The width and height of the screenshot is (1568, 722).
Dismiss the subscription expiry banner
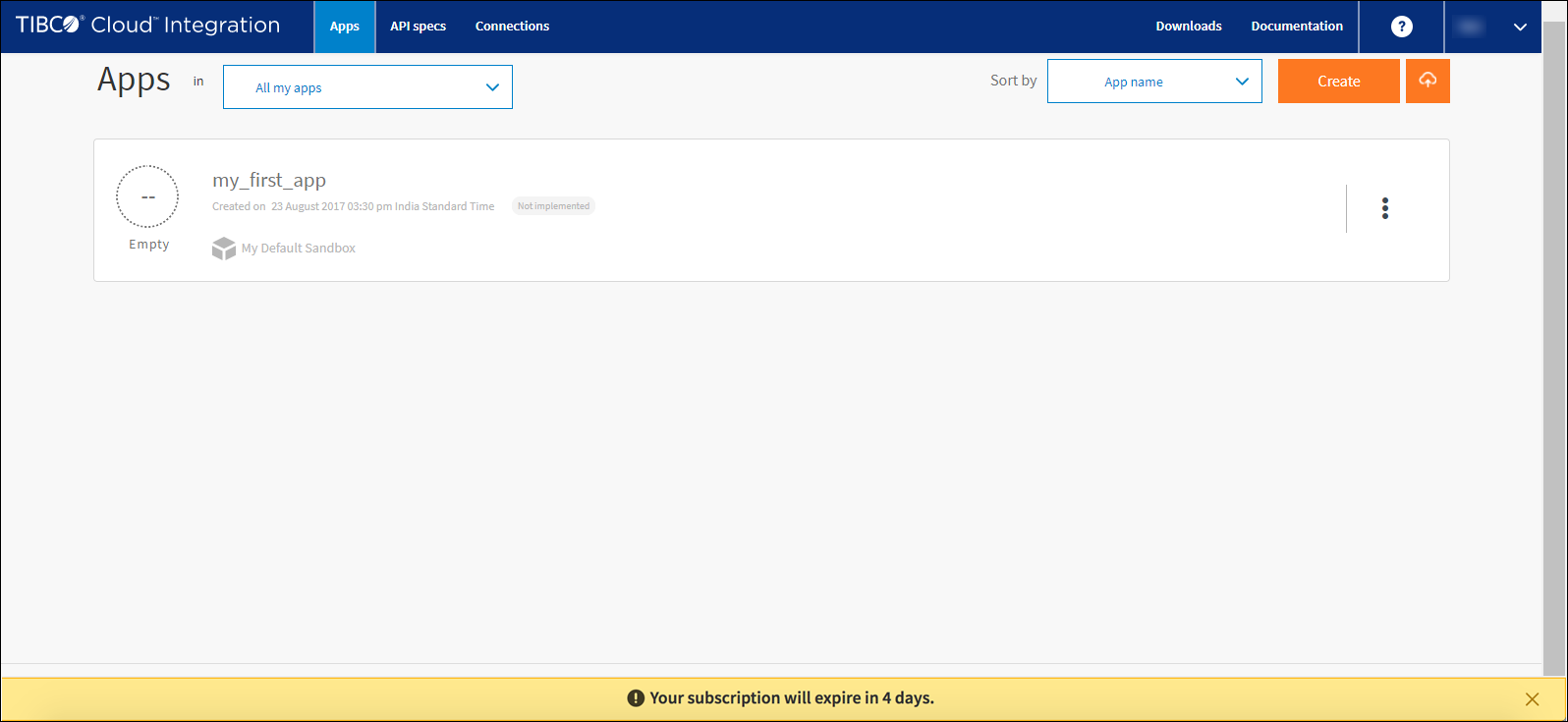click(x=1532, y=699)
